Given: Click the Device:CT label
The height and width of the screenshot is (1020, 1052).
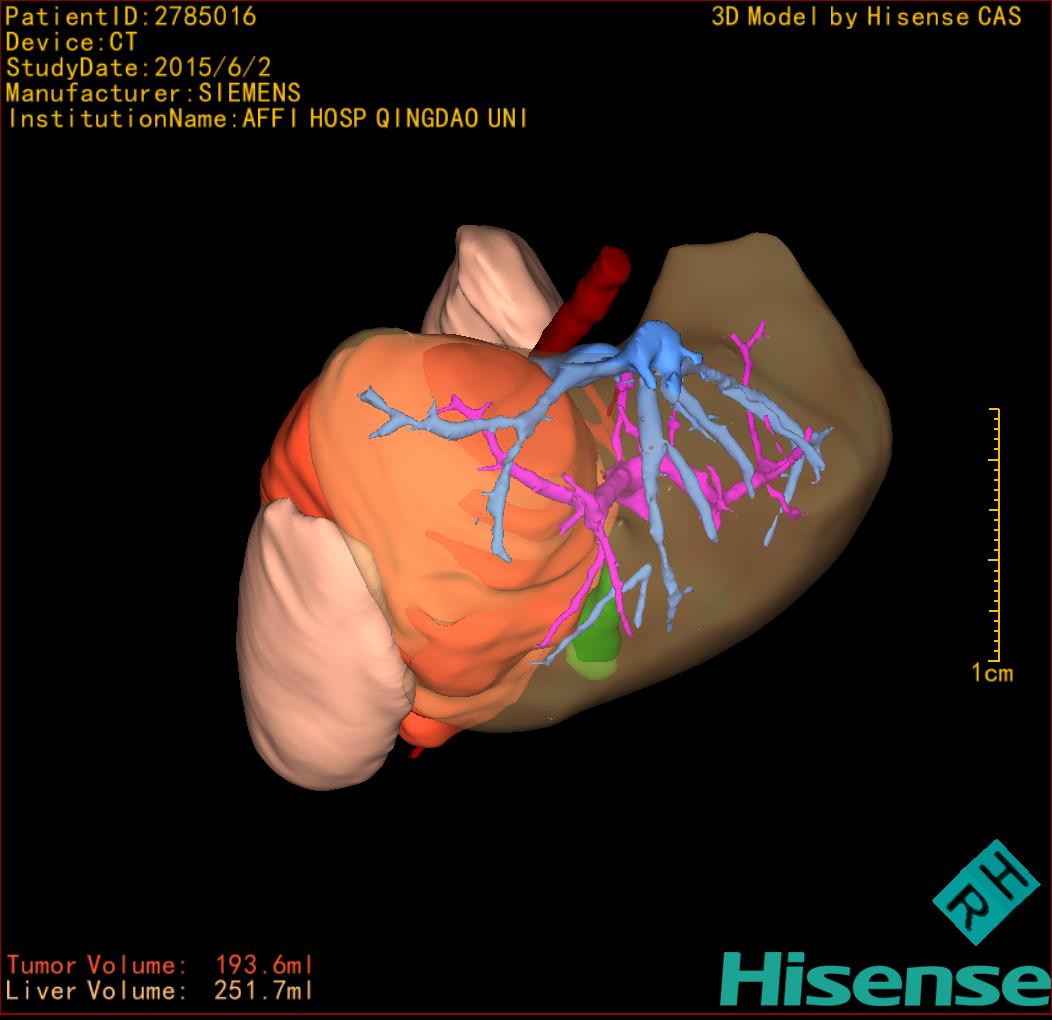Looking at the screenshot, I should click(71, 42).
